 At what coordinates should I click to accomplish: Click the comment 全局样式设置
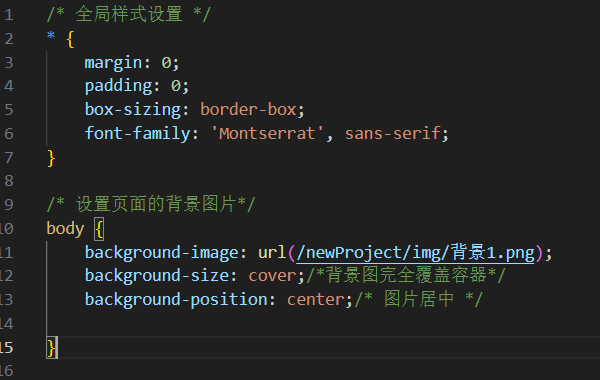(129, 15)
